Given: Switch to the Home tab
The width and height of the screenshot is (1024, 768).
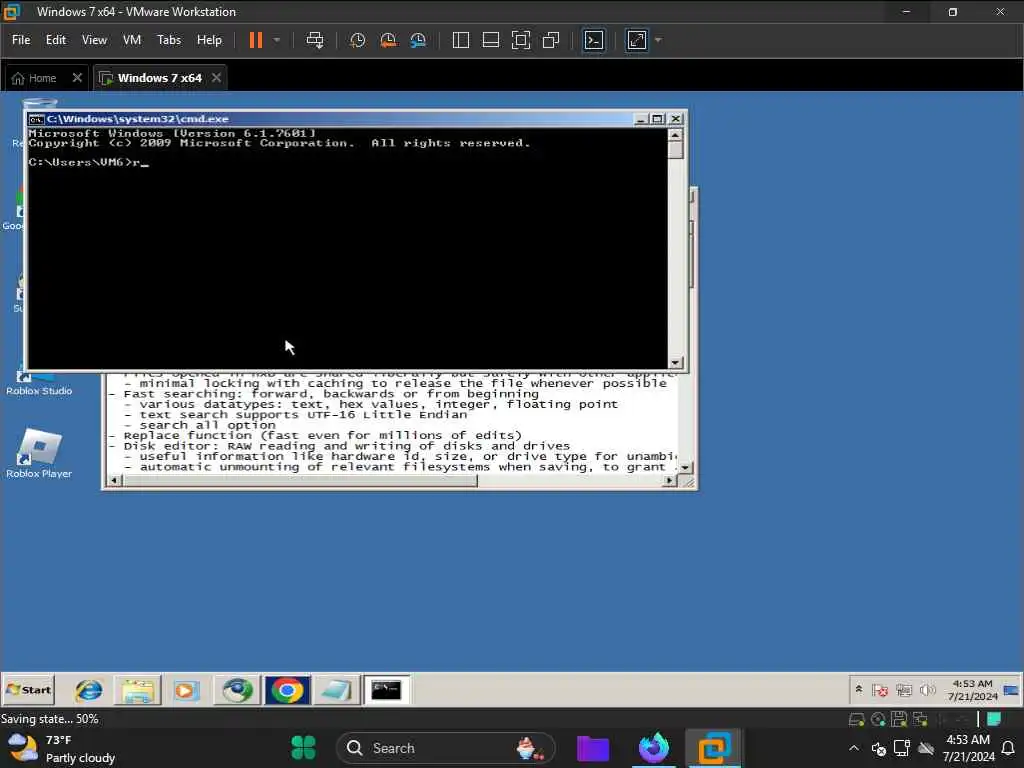Looking at the screenshot, I should point(34,78).
